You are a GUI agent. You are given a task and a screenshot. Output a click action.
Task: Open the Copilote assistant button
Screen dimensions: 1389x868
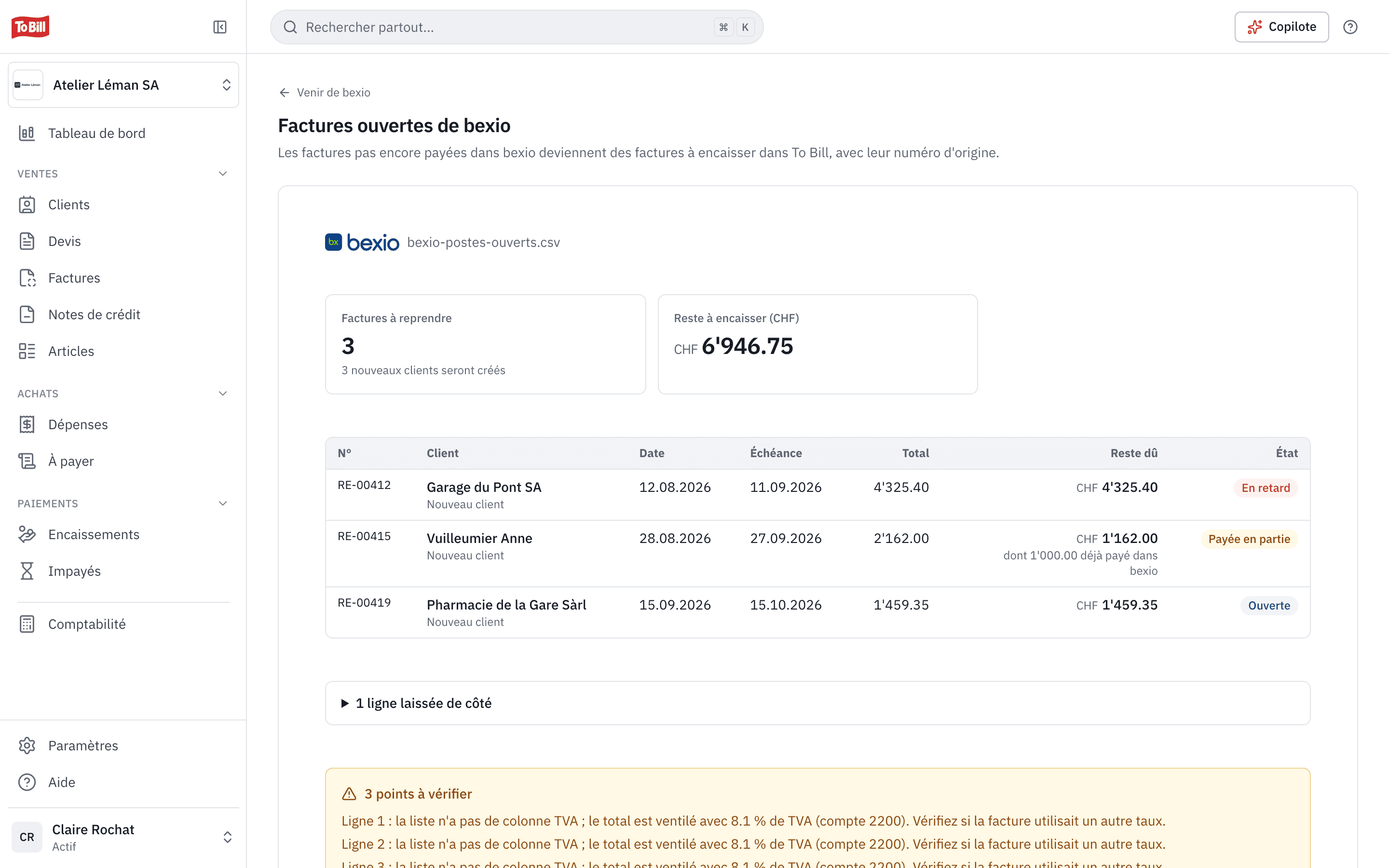point(1281,27)
